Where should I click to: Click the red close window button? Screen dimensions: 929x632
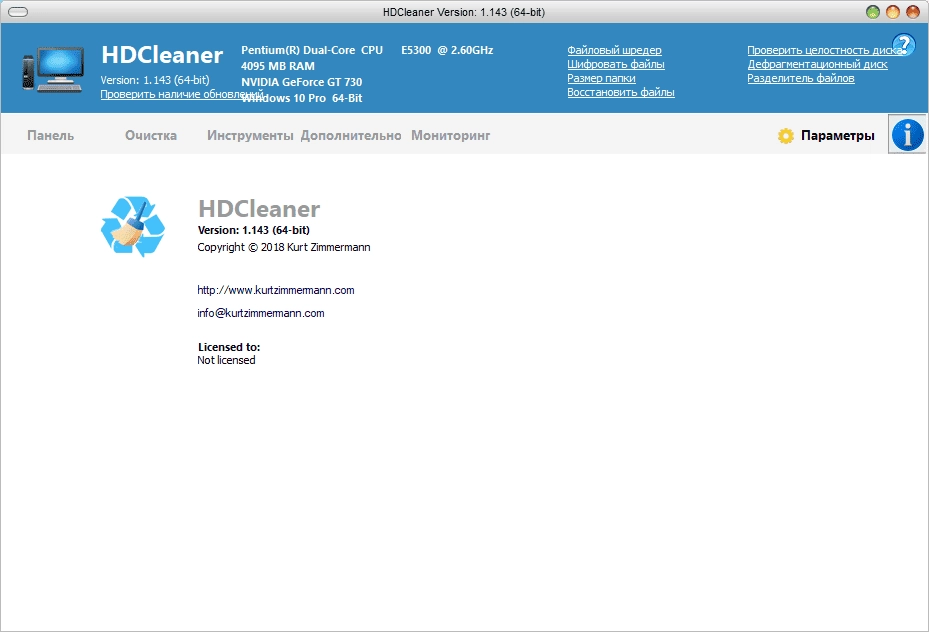pos(913,12)
